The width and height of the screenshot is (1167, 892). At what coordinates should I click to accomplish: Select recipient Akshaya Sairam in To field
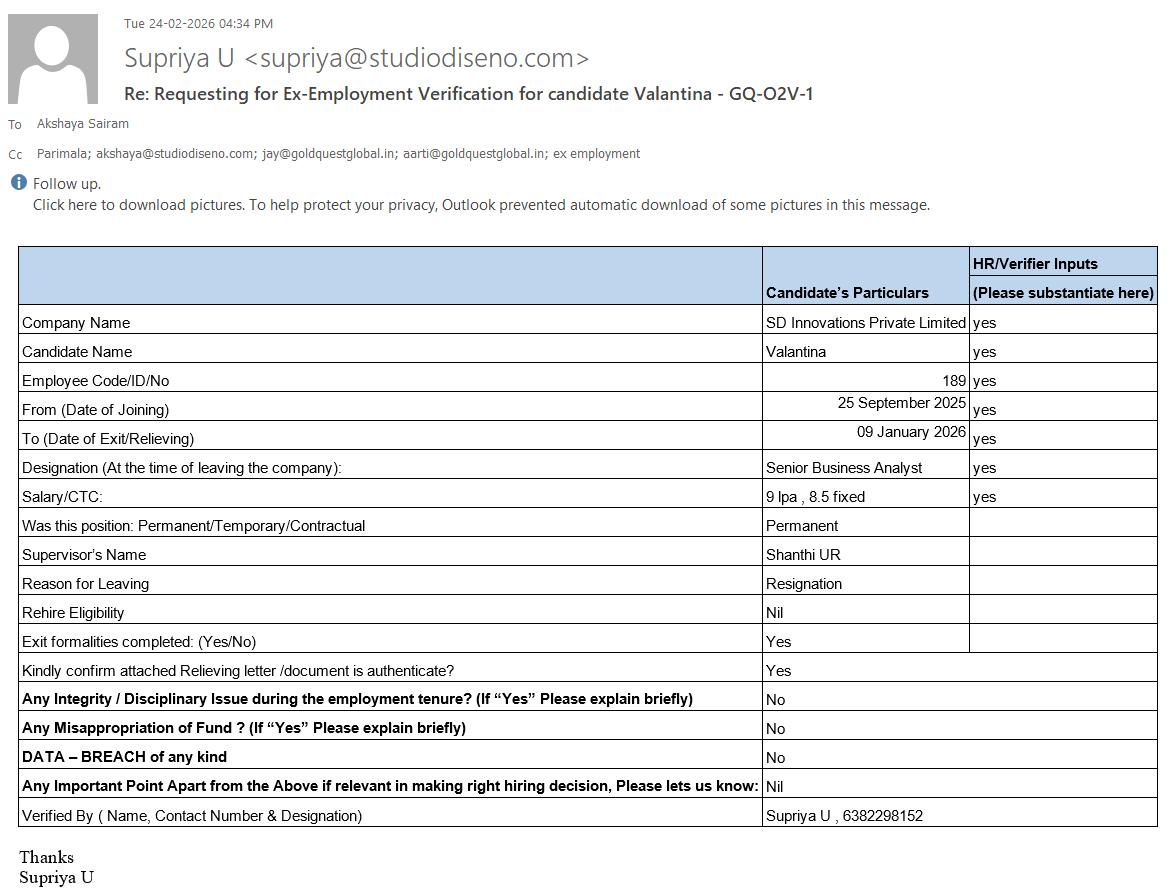tap(83, 124)
